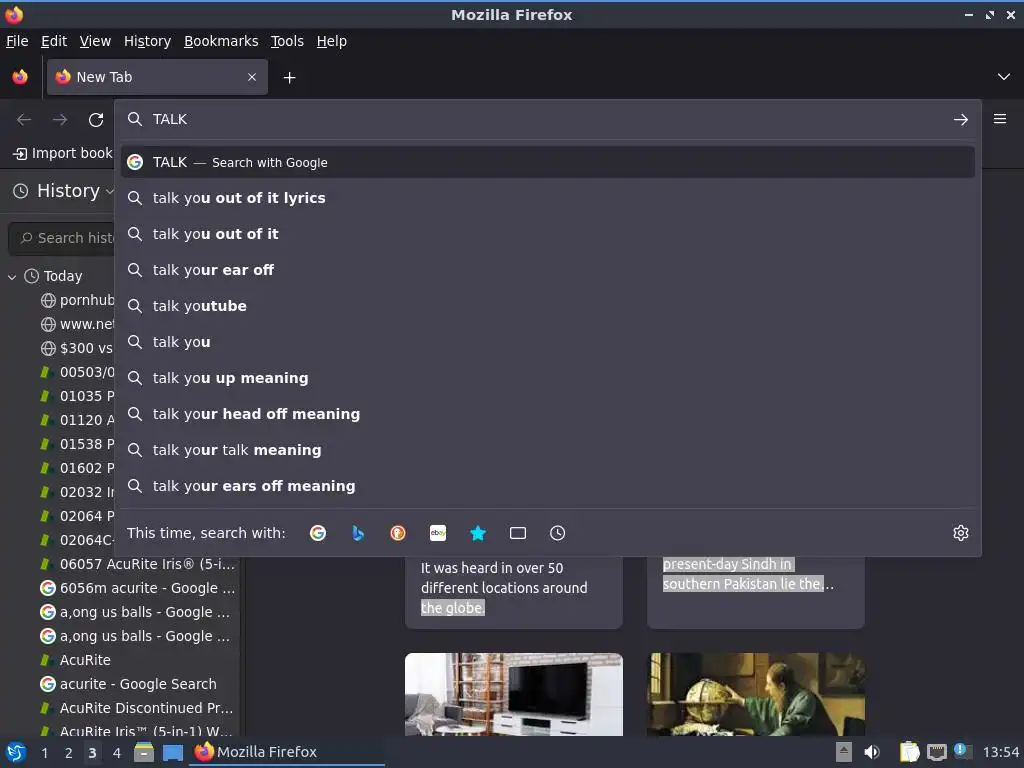Screen dimensions: 1024x768
Task: Select TALK — Search with Google suggestion
Action: 547,162
